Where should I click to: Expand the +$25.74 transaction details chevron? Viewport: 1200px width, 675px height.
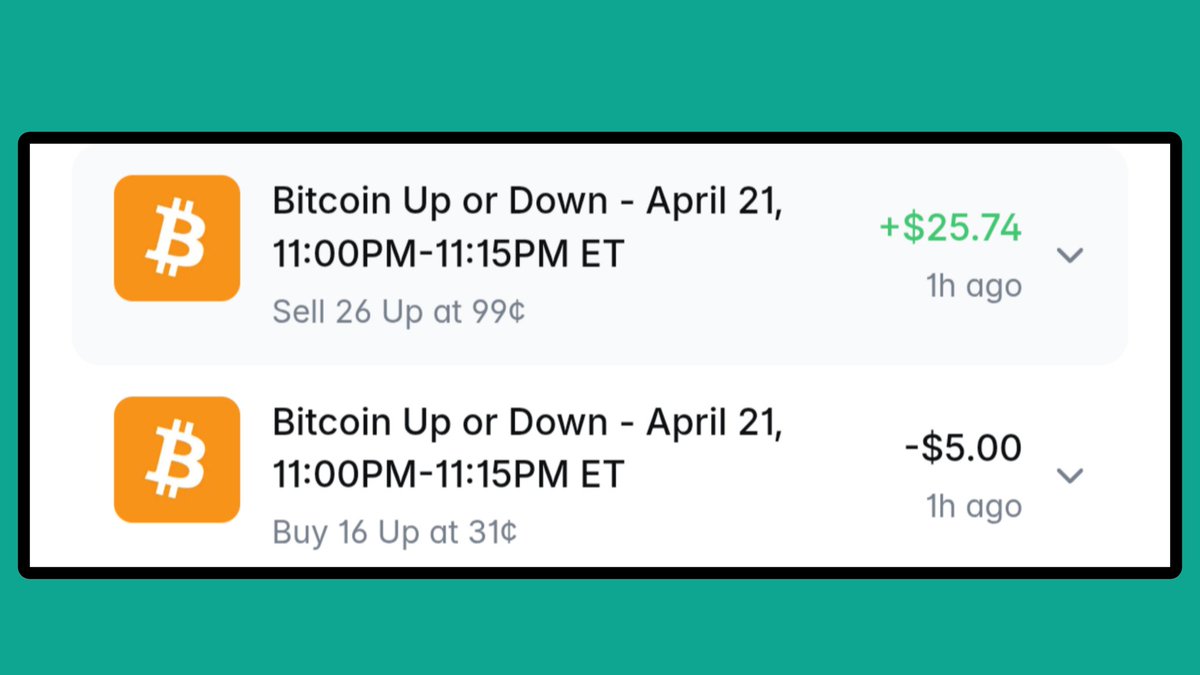(x=1070, y=255)
